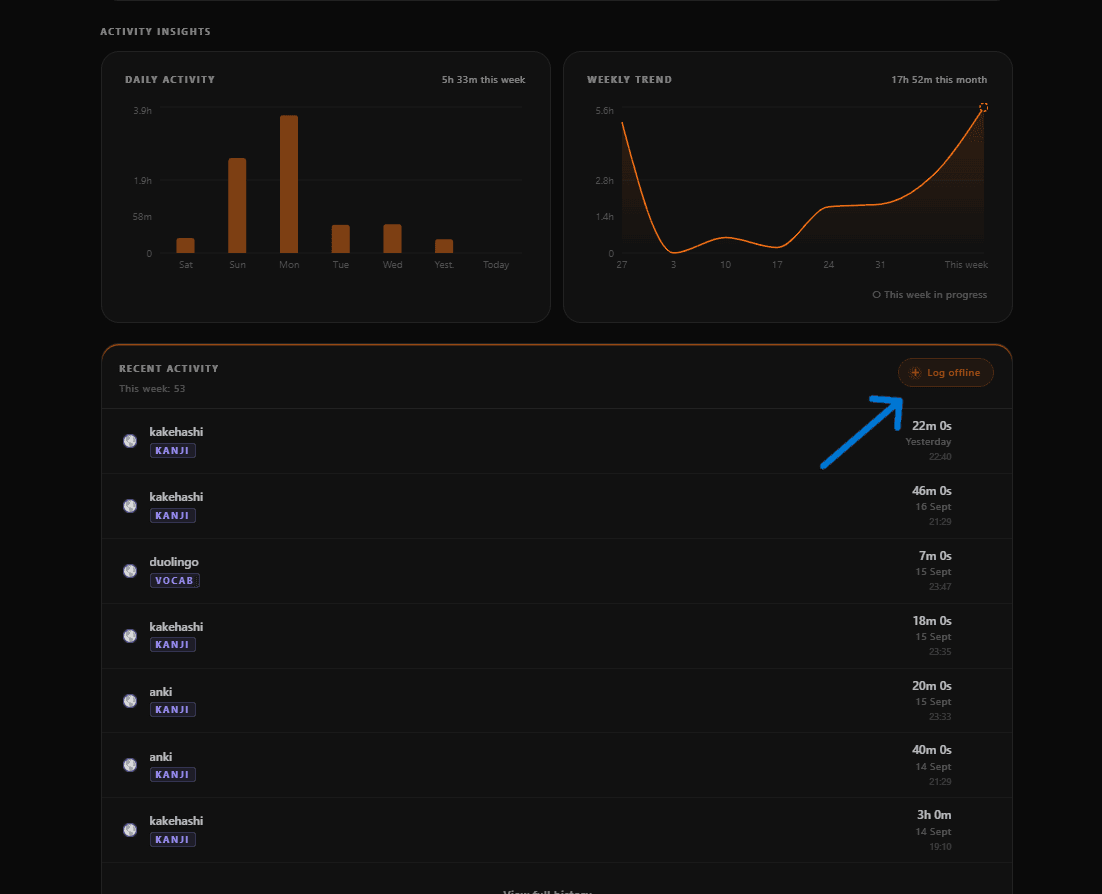This screenshot has width=1102, height=894.
Task: Click the anki name dated 14 Sept 21:29
Action: tap(160, 757)
